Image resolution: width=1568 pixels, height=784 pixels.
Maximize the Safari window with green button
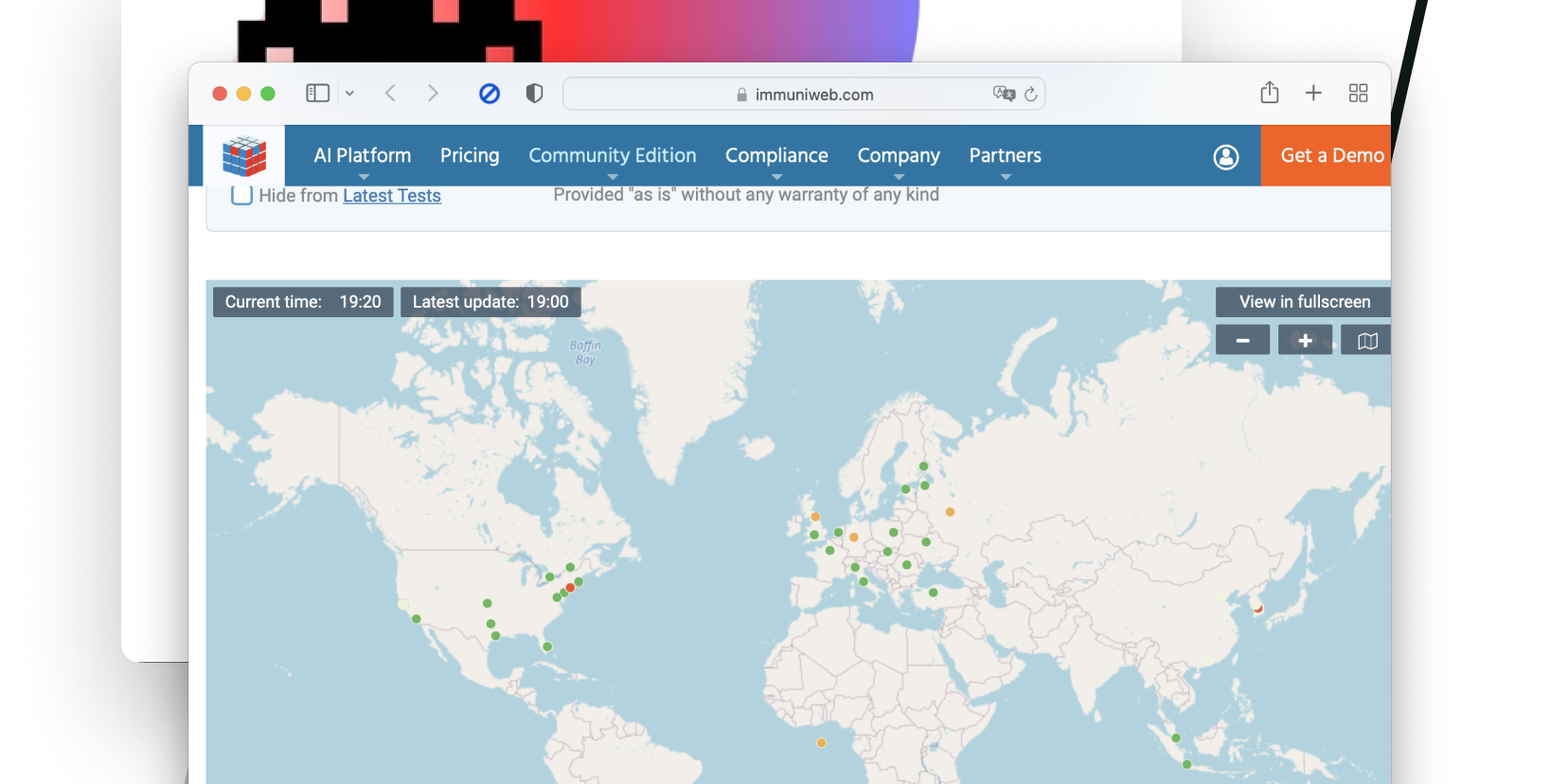tap(268, 94)
